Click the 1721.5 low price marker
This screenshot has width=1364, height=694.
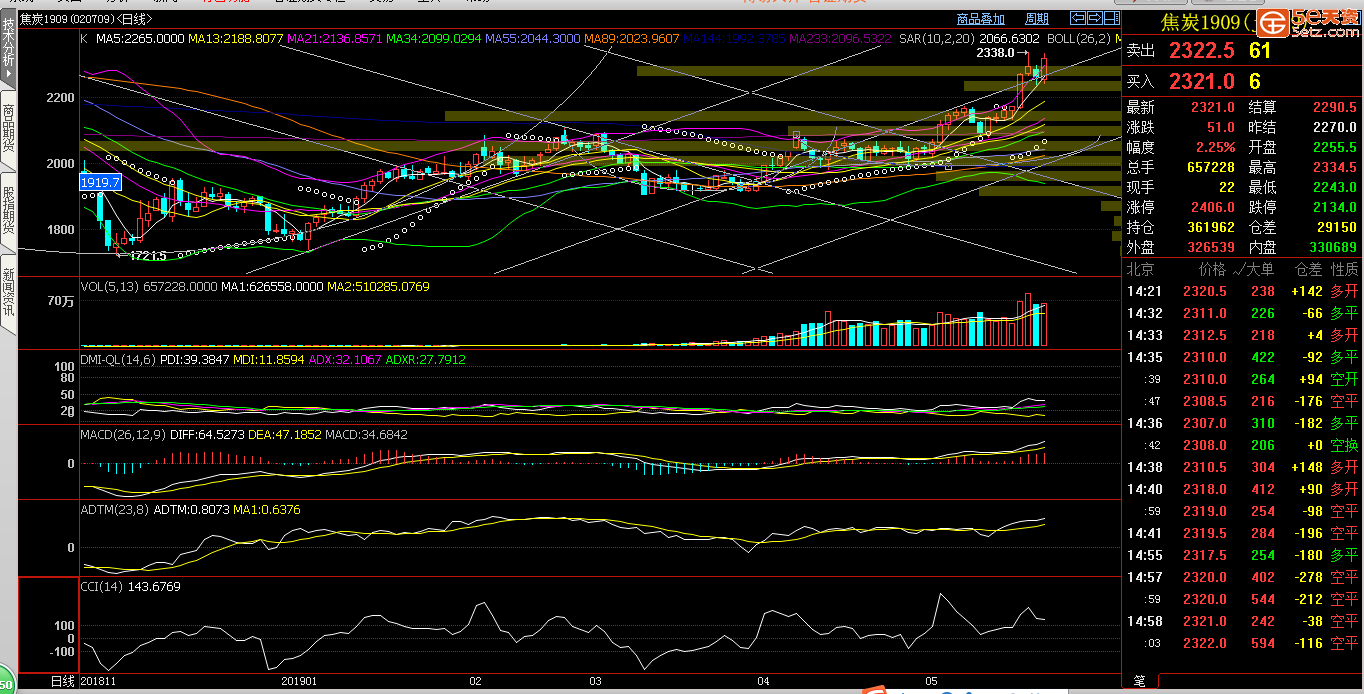click(x=147, y=256)
